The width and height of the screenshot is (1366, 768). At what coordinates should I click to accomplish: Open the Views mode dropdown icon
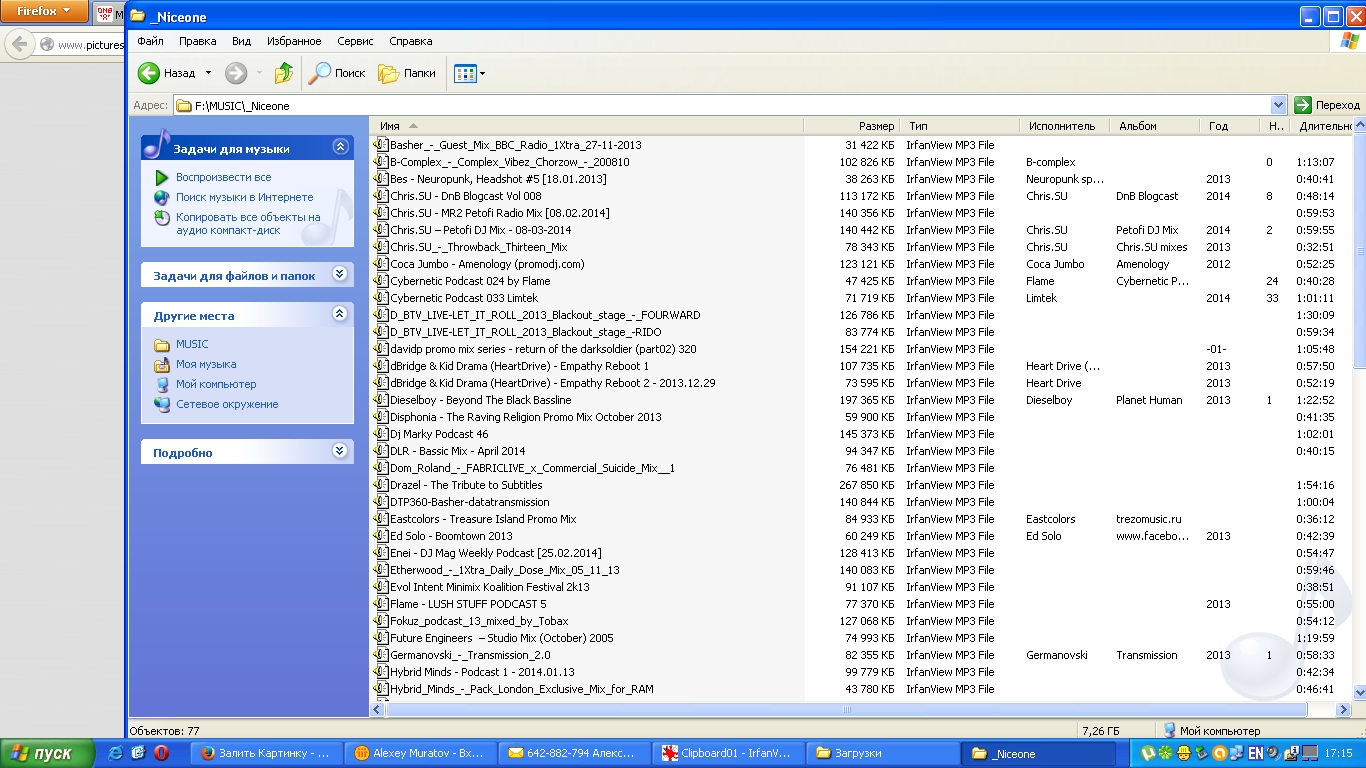(x=469, y=73)
